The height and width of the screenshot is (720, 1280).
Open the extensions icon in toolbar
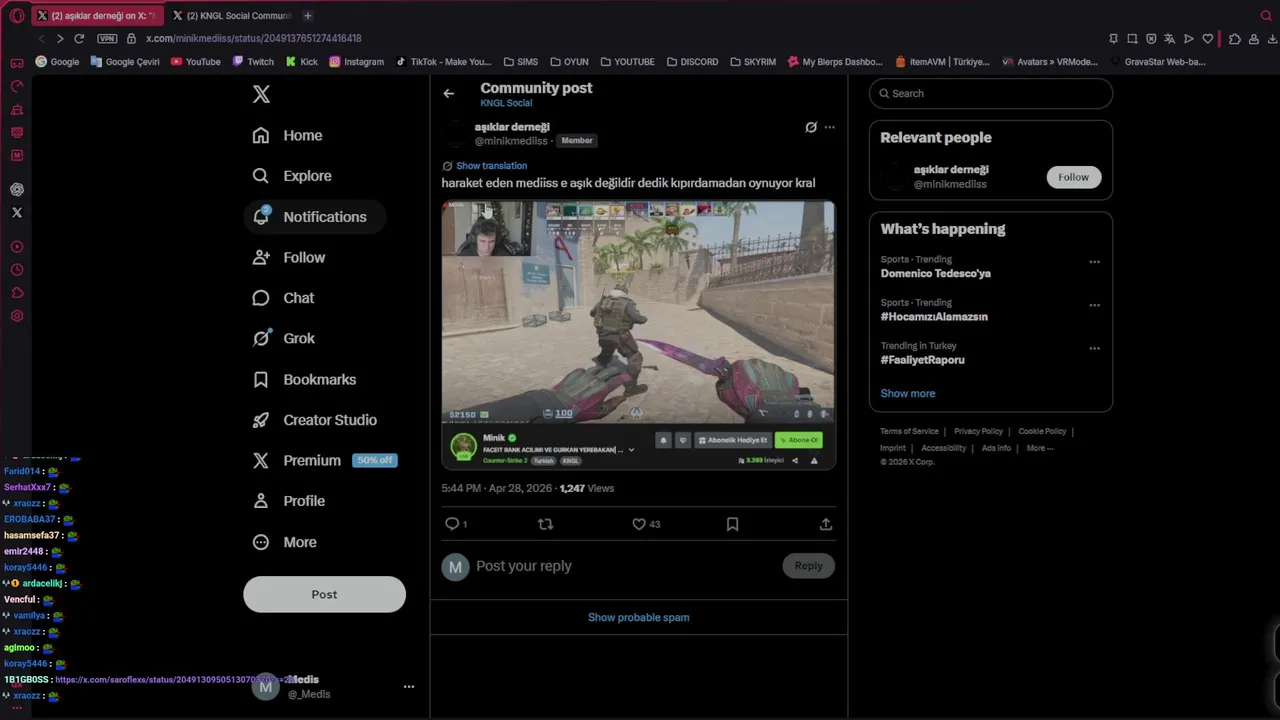[x=1234, y=38]
